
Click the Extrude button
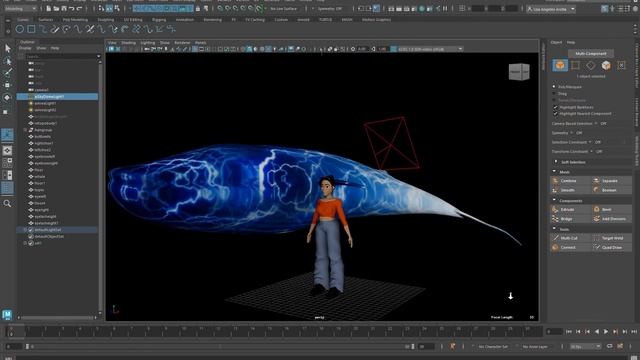tap(570, 209)
